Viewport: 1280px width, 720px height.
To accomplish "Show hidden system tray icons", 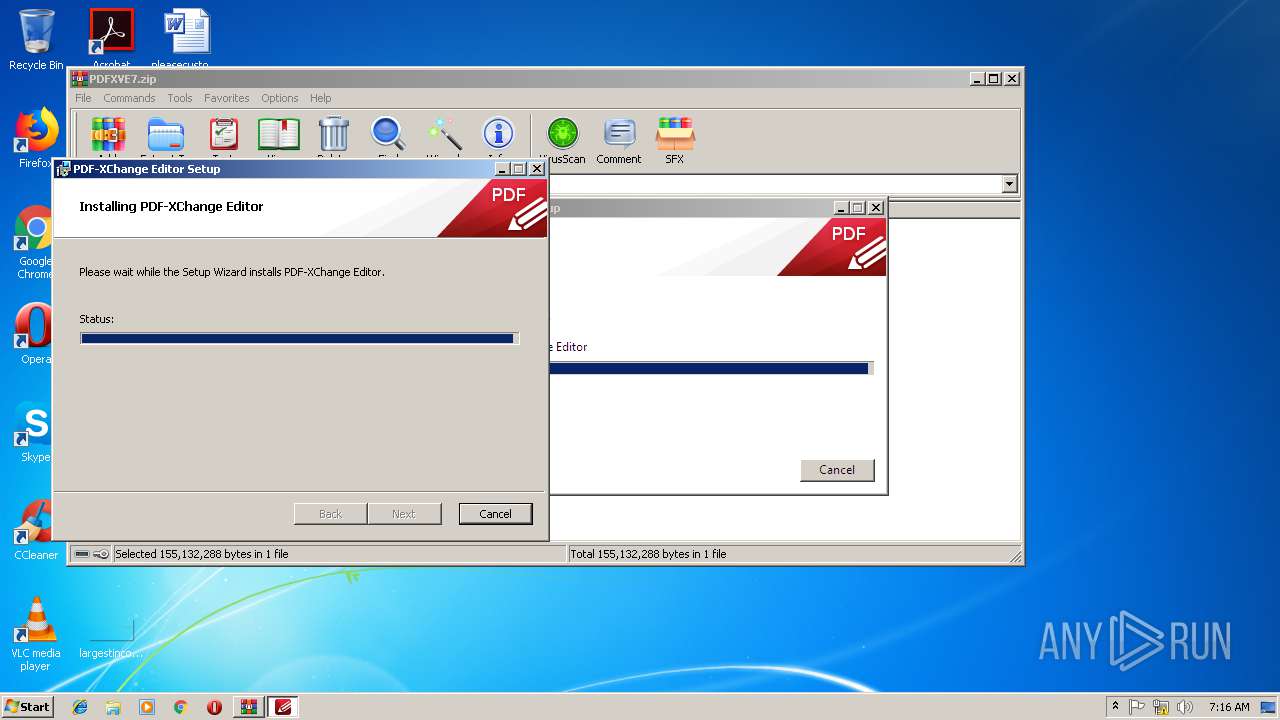I will pyautogui.click(x=1115, y=707).
